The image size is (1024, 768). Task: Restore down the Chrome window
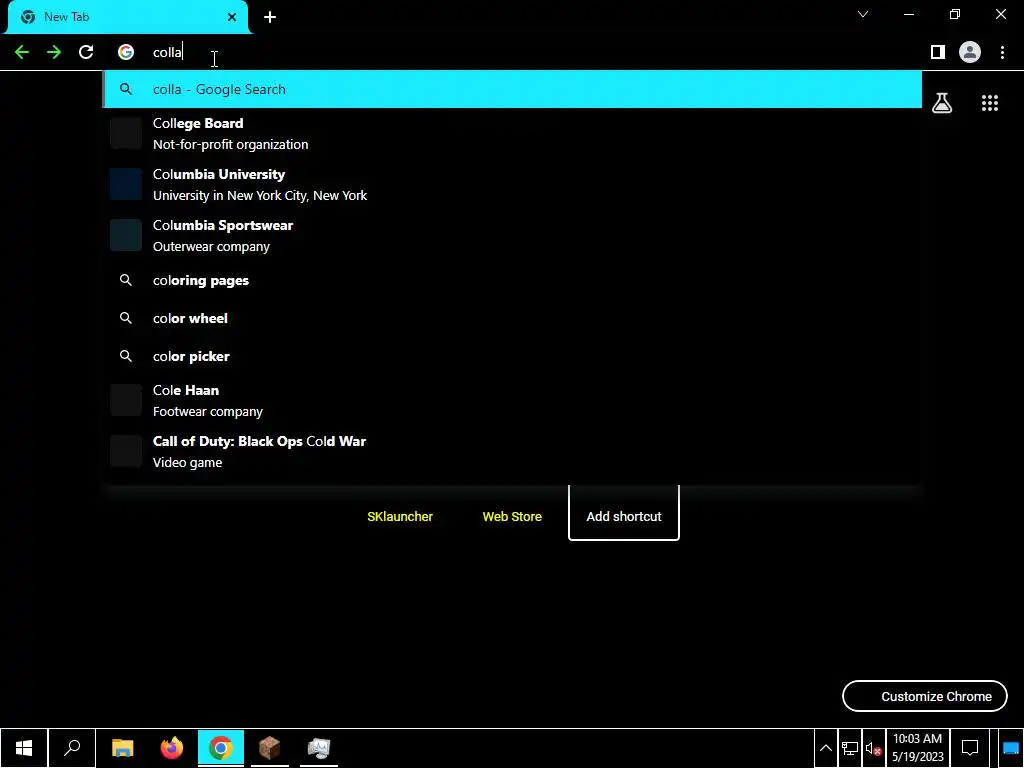955,14
